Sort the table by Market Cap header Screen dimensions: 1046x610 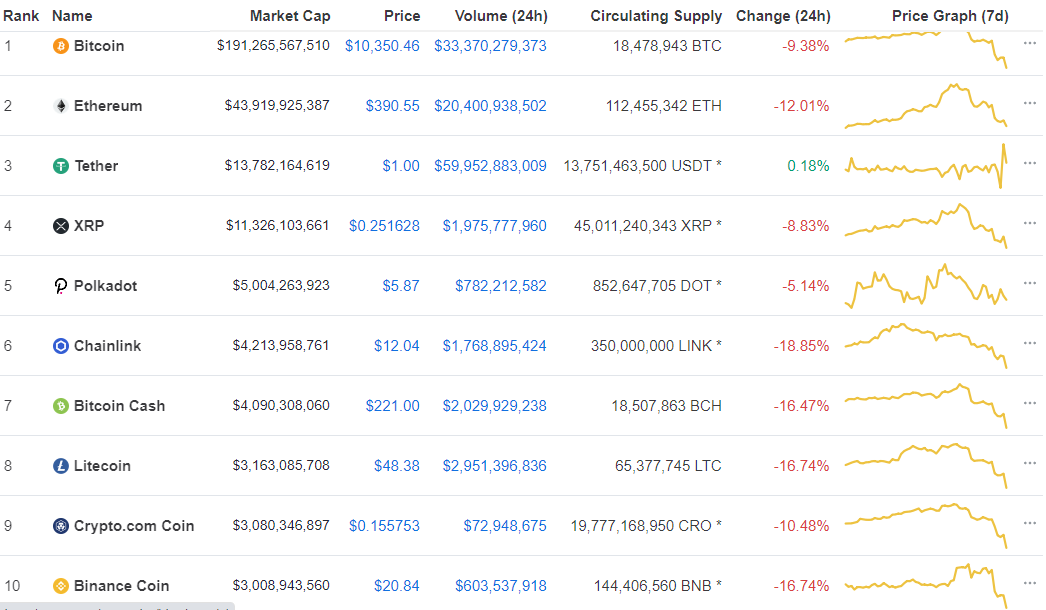tap(290, 16)
